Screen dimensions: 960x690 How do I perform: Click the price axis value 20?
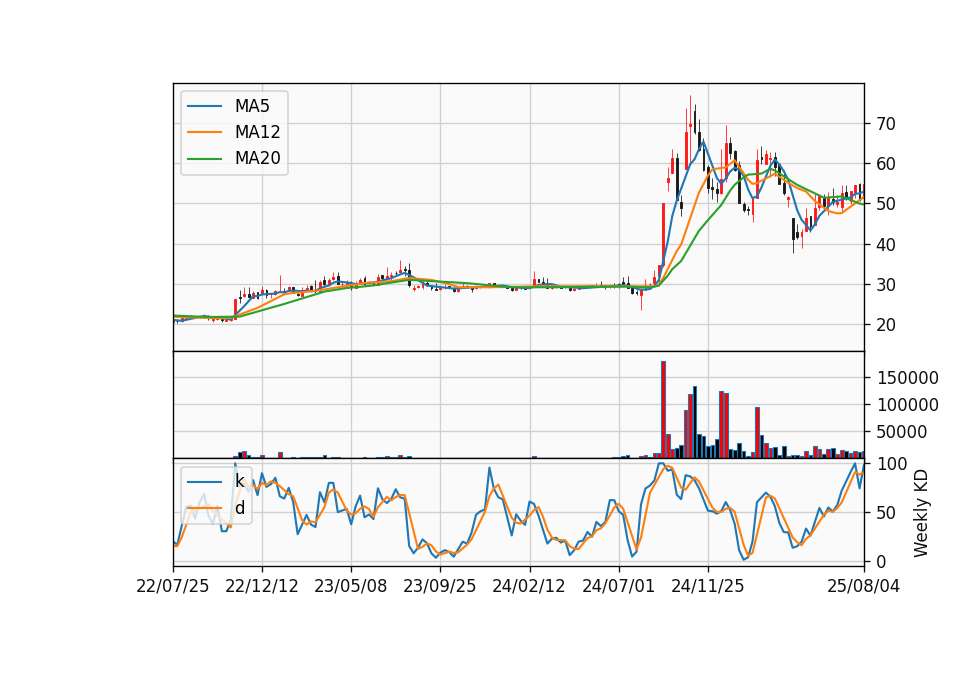click(886, 325)
